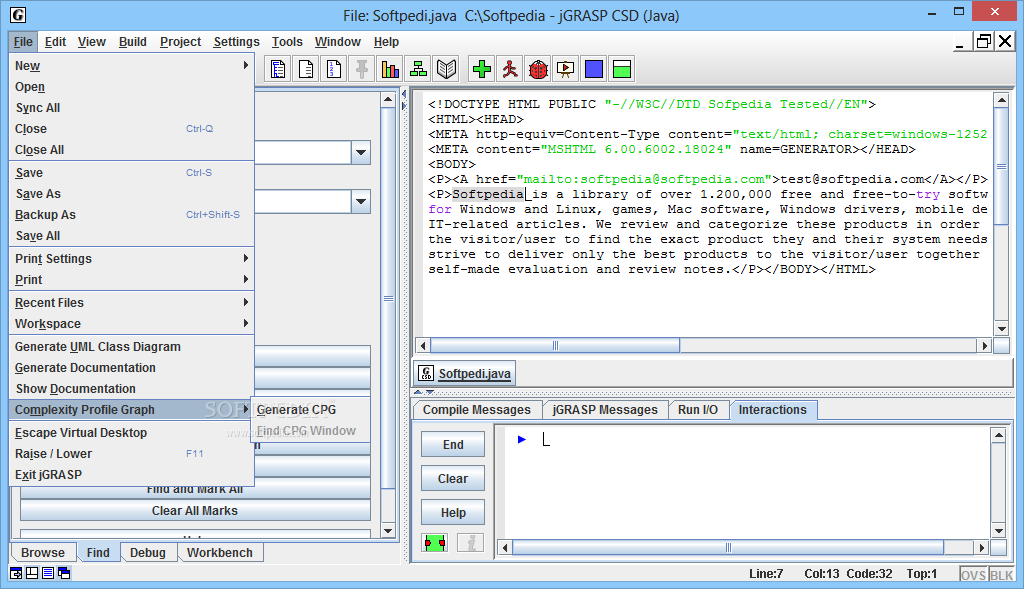Open the first combo box arrow in Find pane

(360, 153)
